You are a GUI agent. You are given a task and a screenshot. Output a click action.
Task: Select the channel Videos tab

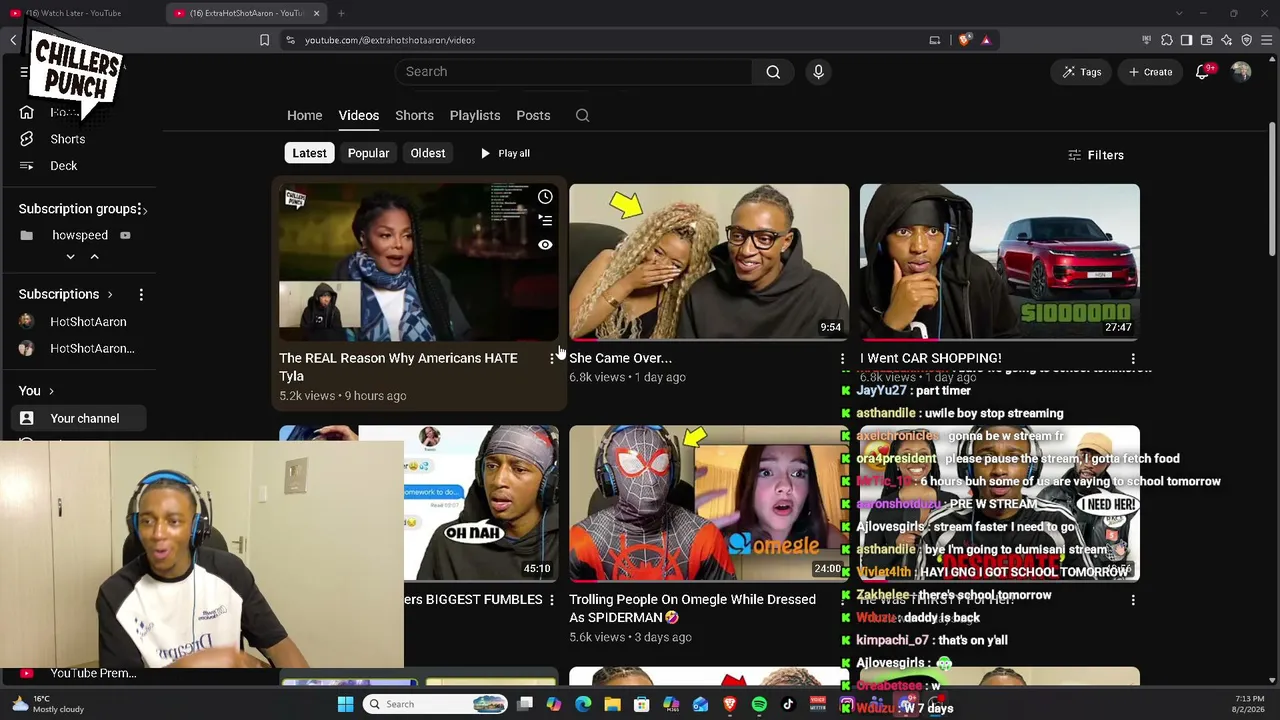358,116
